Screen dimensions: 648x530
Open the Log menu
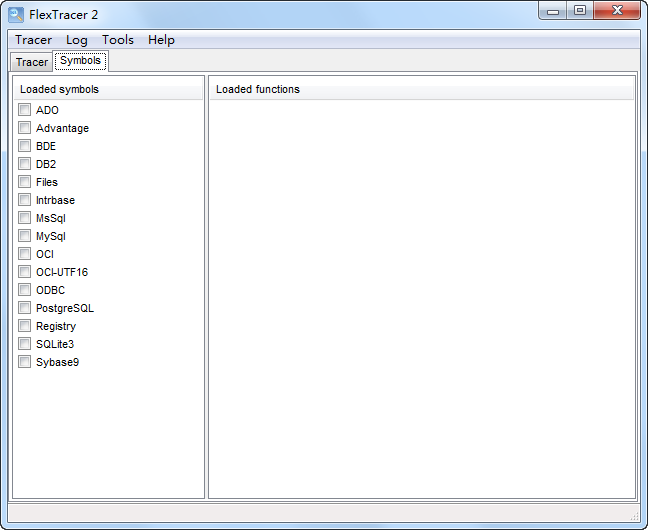[77, 40]
